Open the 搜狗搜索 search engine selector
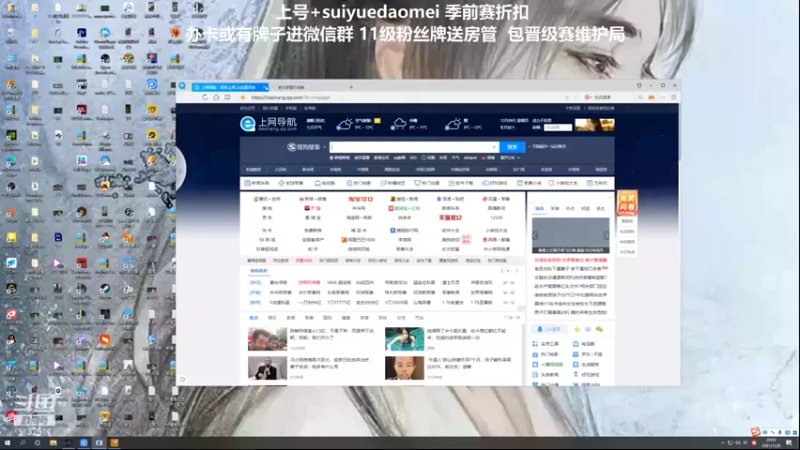Viewport: 800px width, 450px height. (x=306, y=147)
